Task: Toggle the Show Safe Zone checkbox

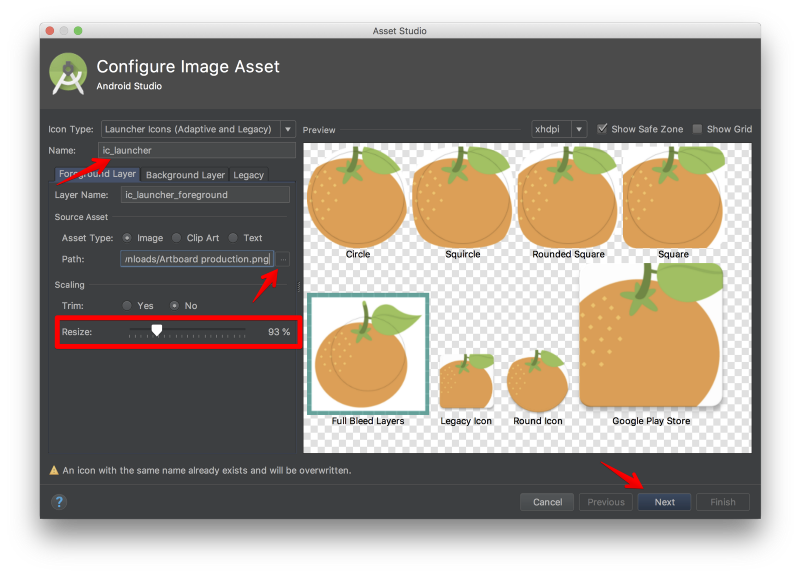Action: pyautogui.click(x=602, y=129)
